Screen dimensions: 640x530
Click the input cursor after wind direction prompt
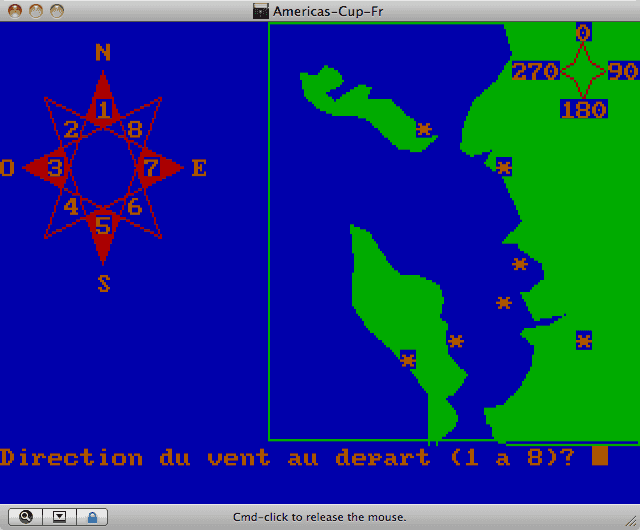[x=599, y=457]
